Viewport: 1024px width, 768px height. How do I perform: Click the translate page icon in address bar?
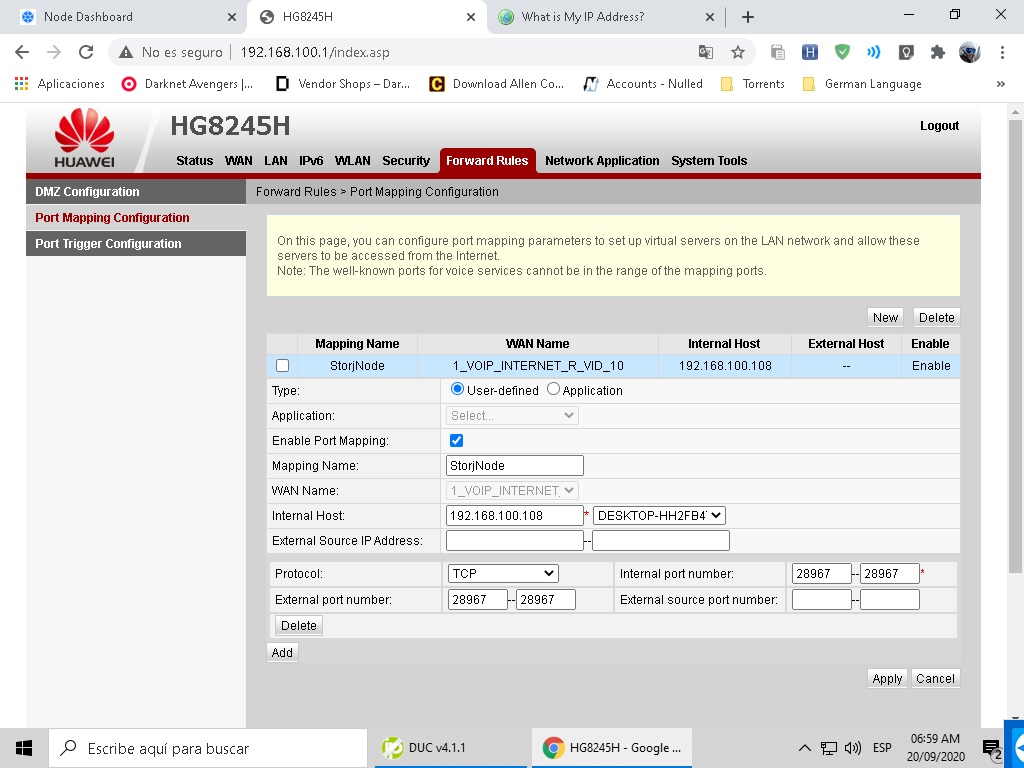(x=706, y=52)
